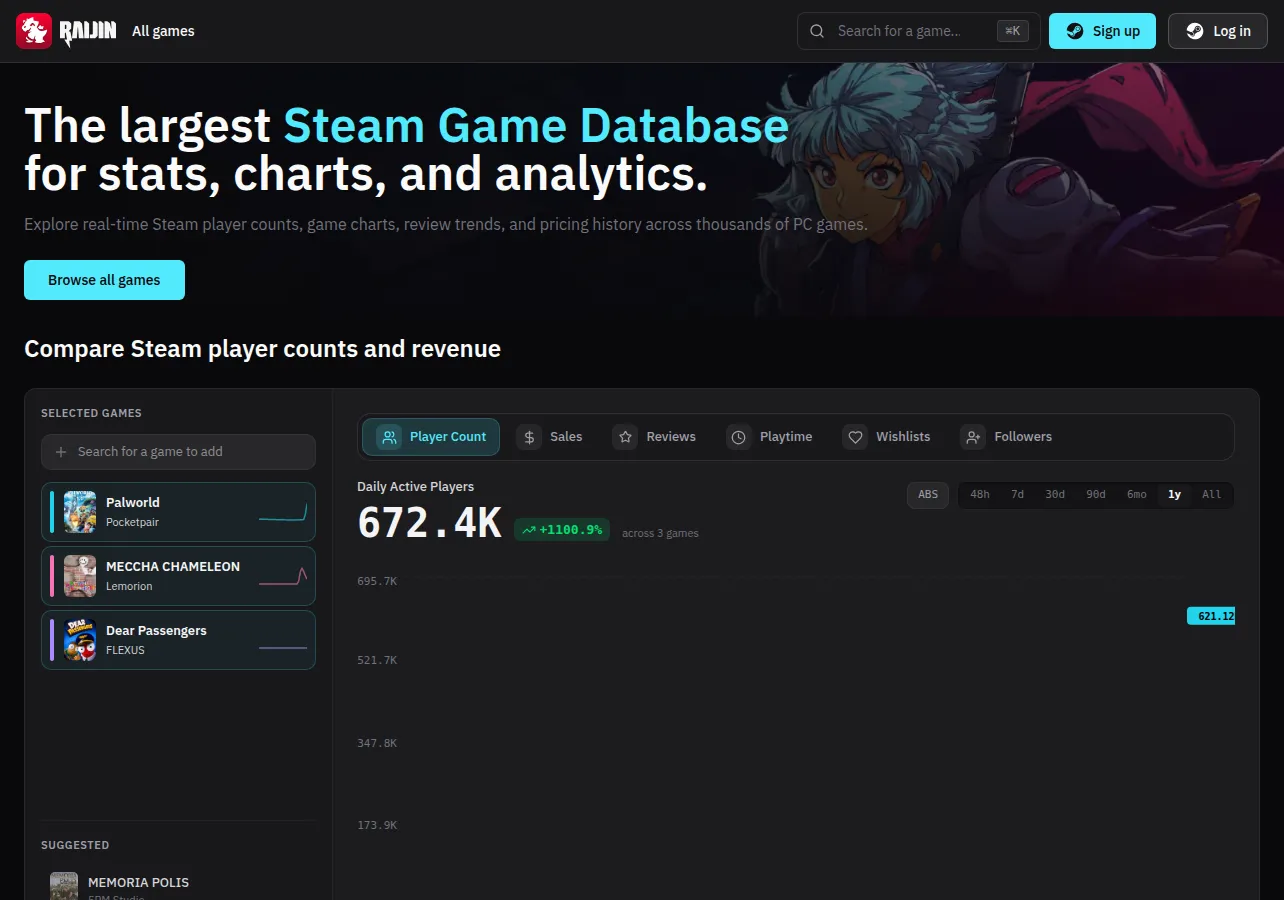Viewport: 1284px width, 900px height.
Task: Switch to the Player Count tab
Action: click(x=431, y=437)
